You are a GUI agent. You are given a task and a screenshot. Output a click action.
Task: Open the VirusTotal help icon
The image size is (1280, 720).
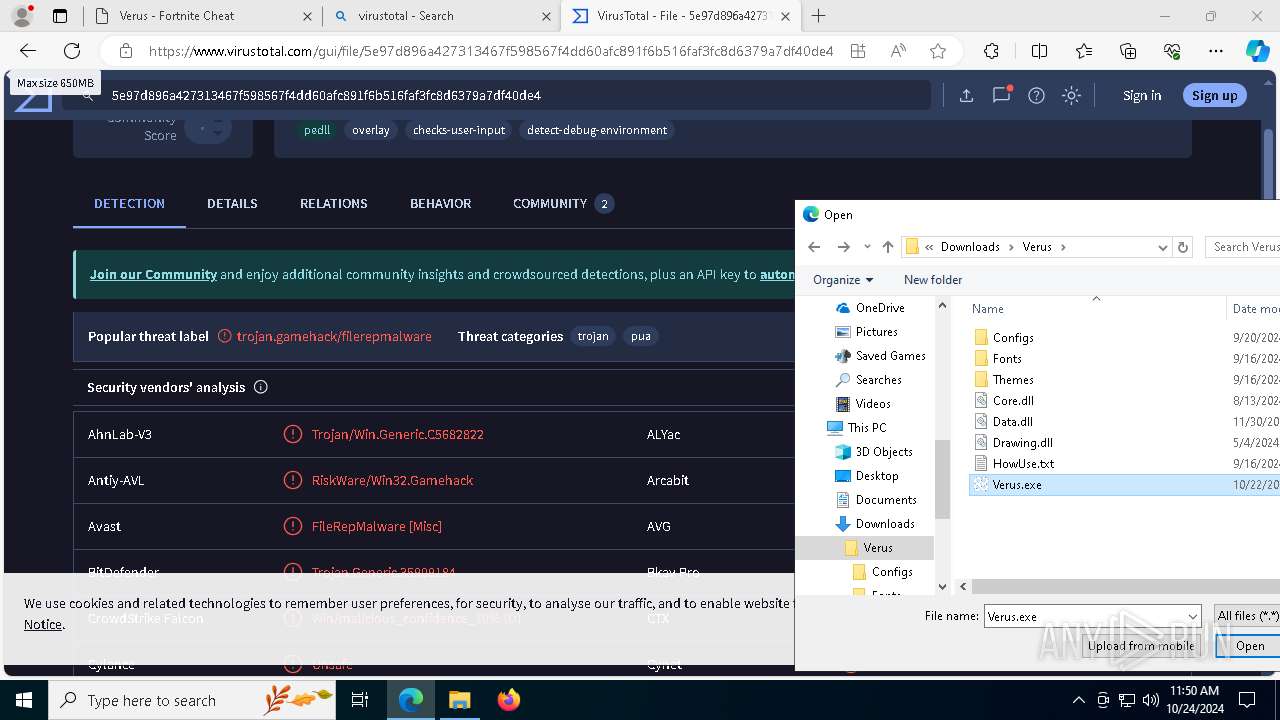[1036, 95]
